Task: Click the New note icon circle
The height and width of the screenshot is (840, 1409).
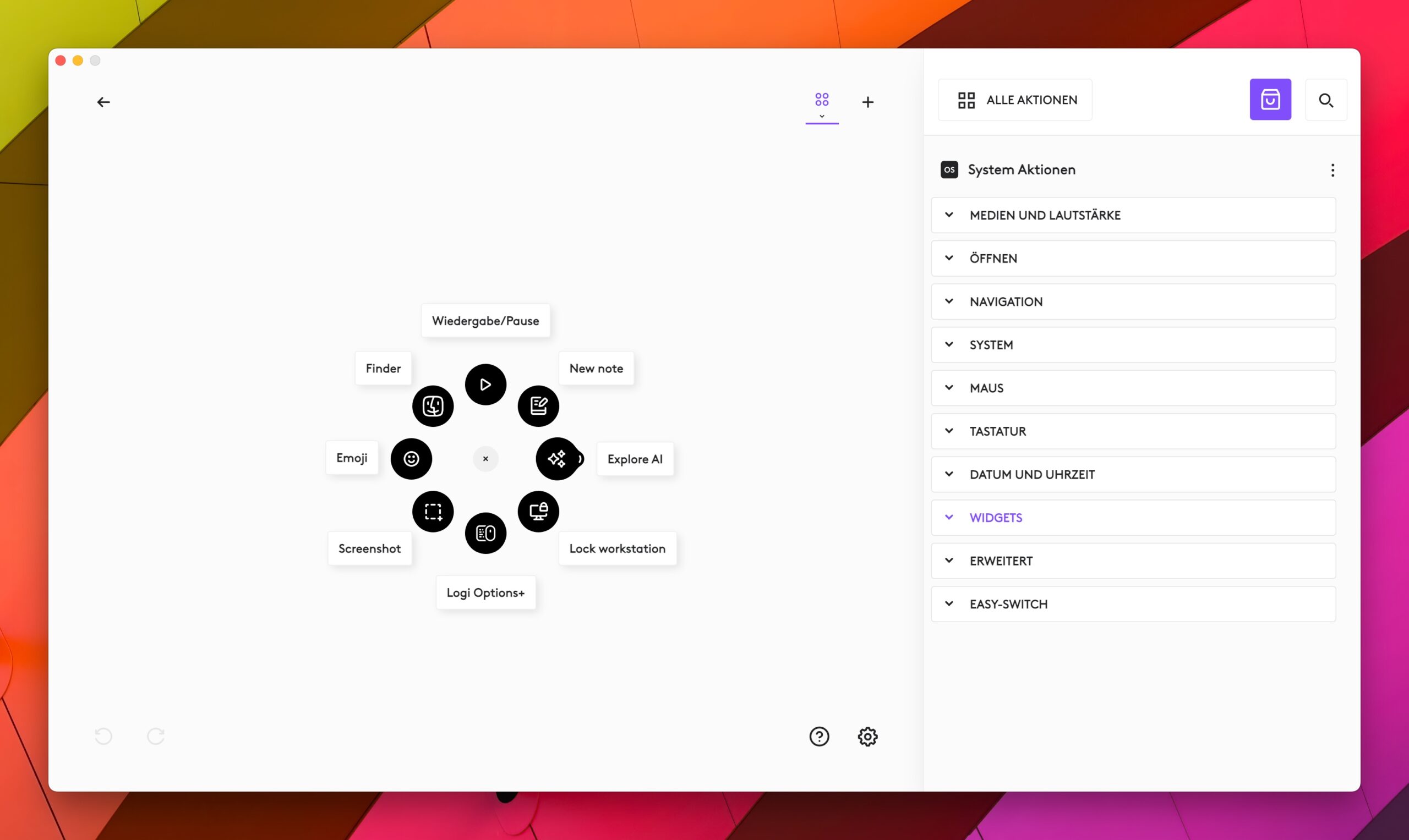Action: click(538, 406)
